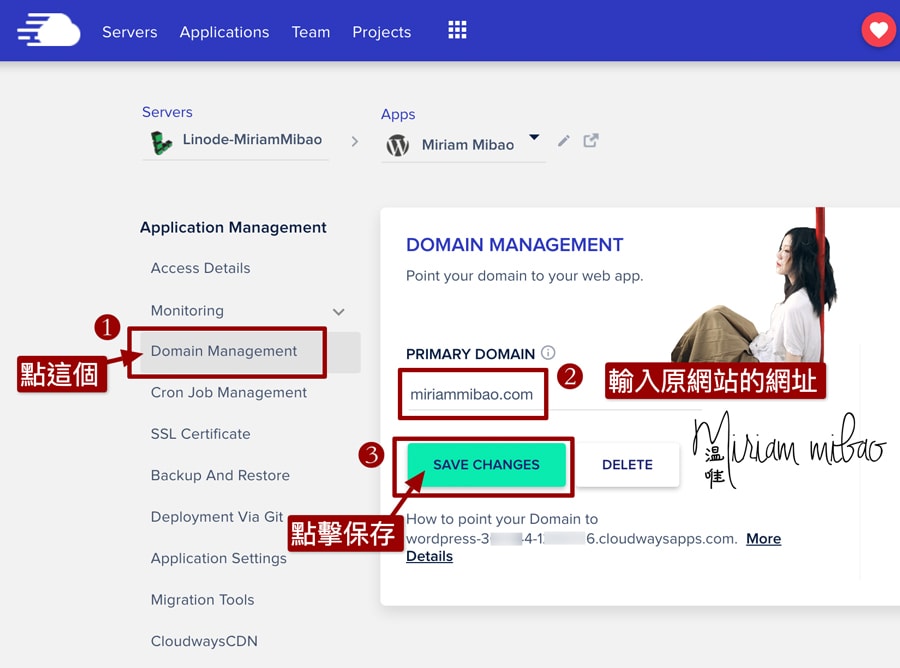Image resolution: width=900 pixels, height=668 pixels.
Task: Select Access Details in sidebar
Action: click(200, 268)
